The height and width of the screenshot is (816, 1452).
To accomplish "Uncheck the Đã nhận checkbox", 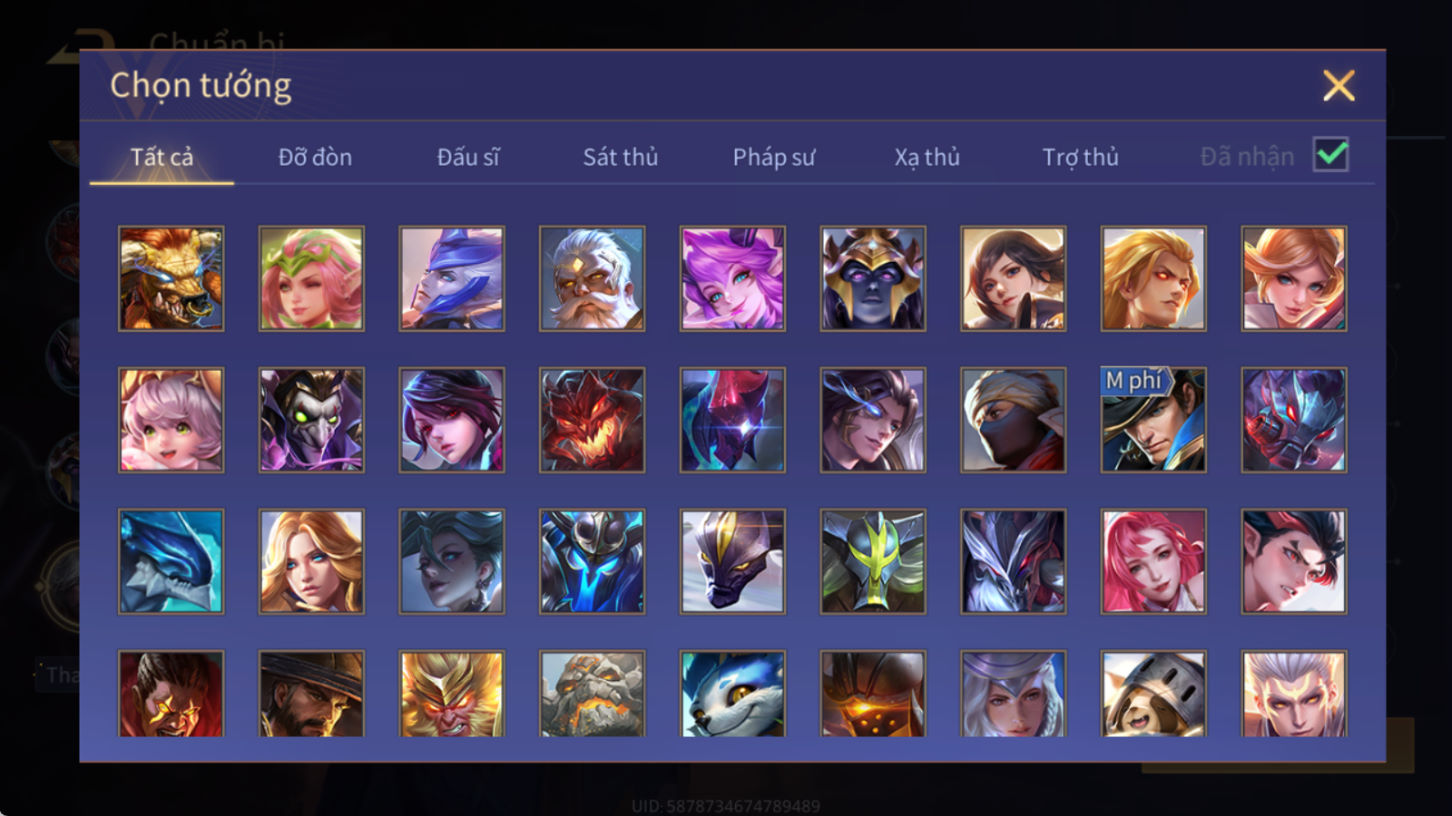I will tap(1331, 155).
